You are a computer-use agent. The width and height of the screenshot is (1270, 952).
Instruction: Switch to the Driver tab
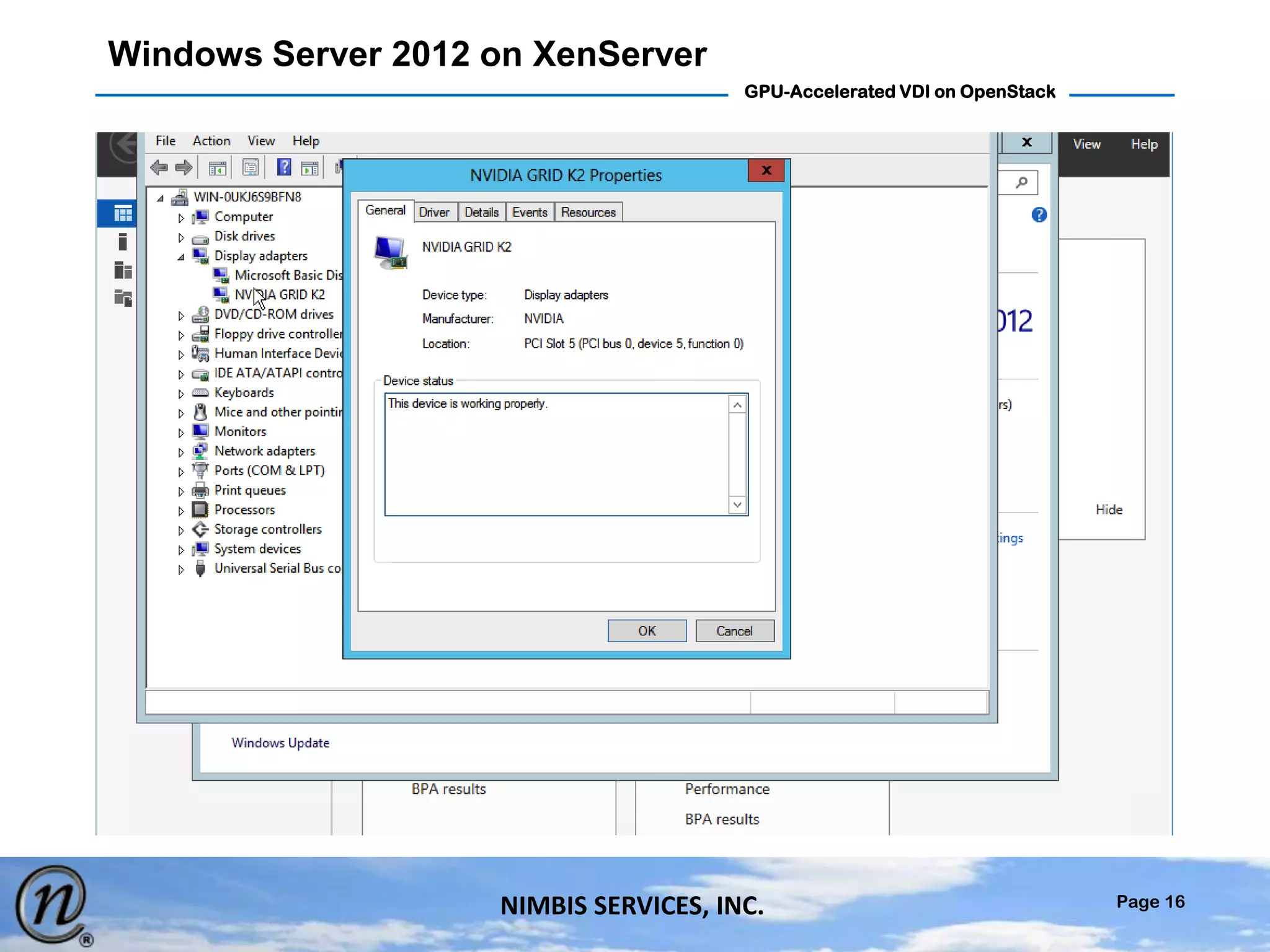click(x=434, y=212)
